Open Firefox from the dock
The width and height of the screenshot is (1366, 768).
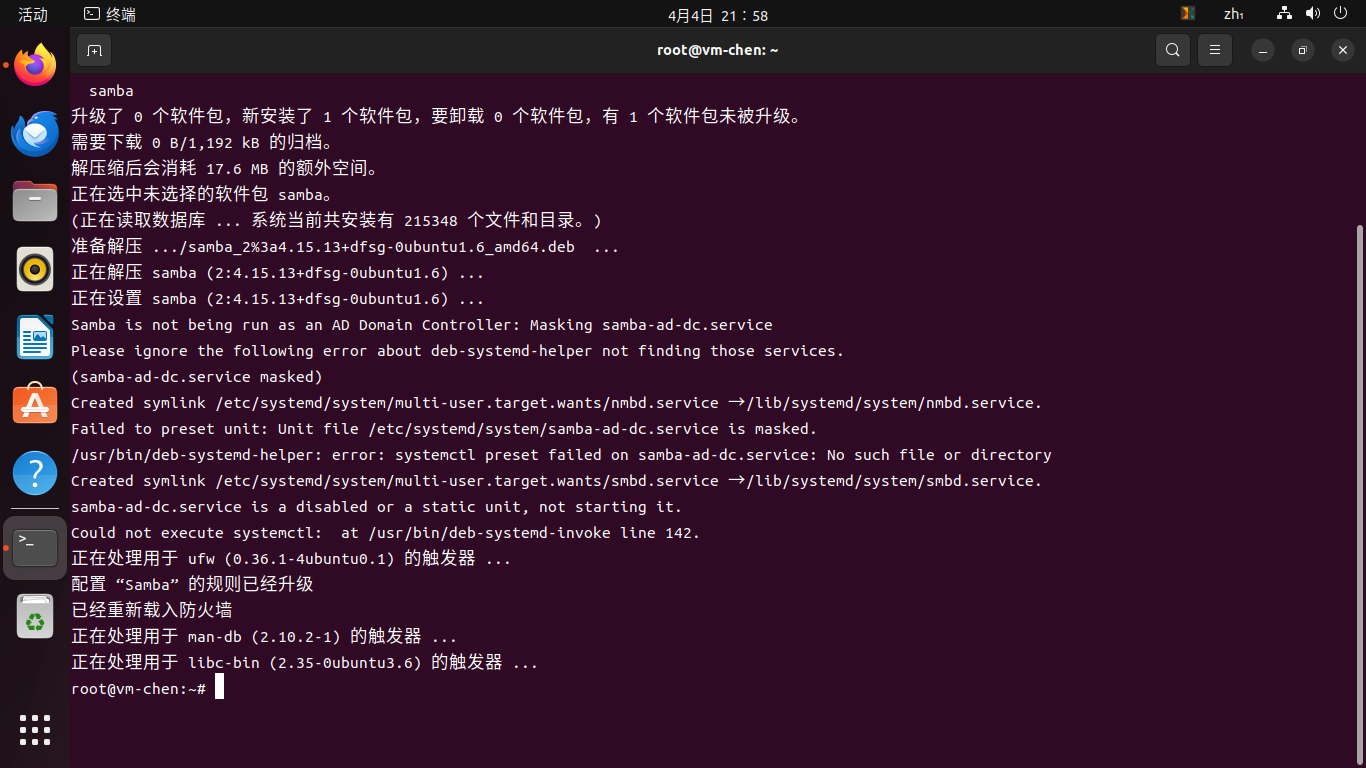click(35, 66)
